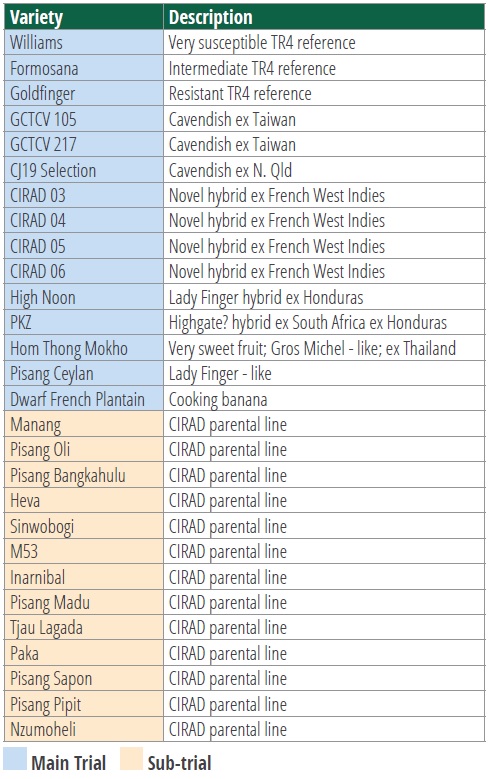Click the Goldfinger variety cell
Viewport: 490px width, 779px height.
coord(83,93)
